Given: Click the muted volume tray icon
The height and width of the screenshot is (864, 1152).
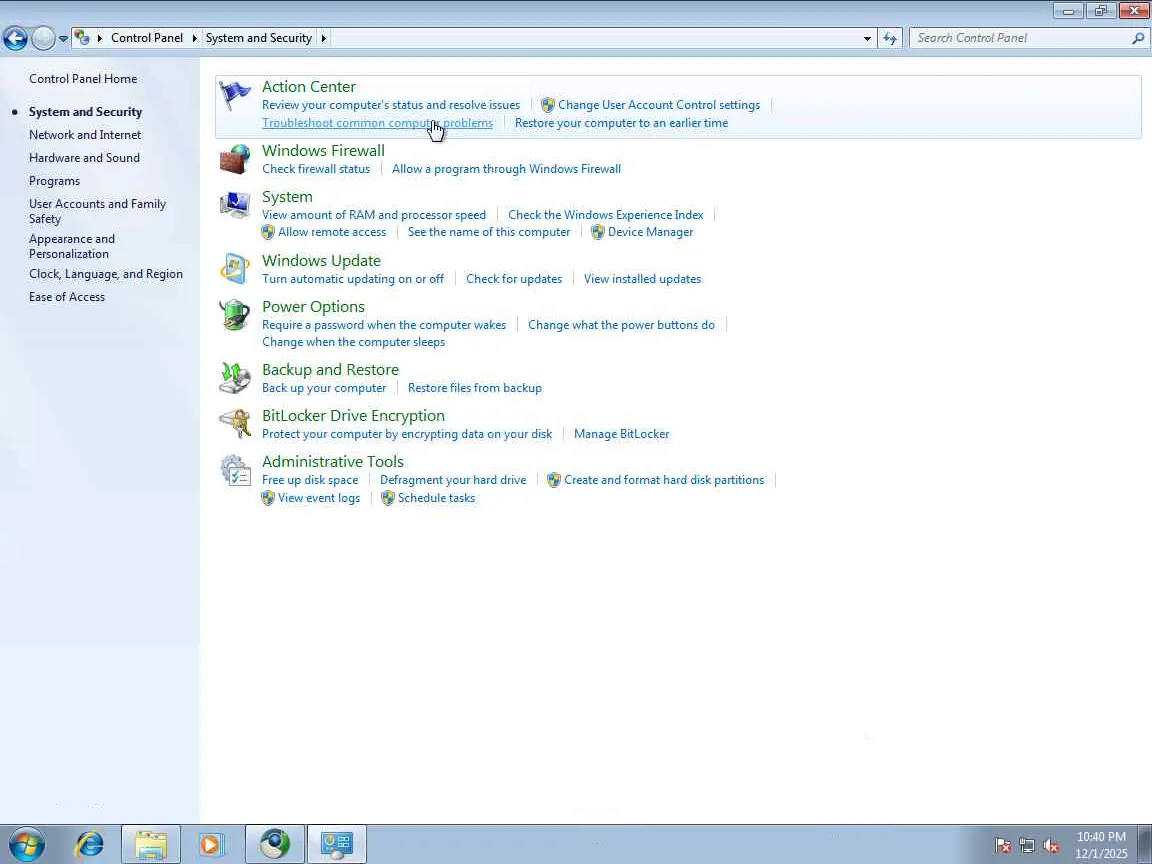Looking at the screenshot, I should pyautogui.click(x=1051, y=846).
